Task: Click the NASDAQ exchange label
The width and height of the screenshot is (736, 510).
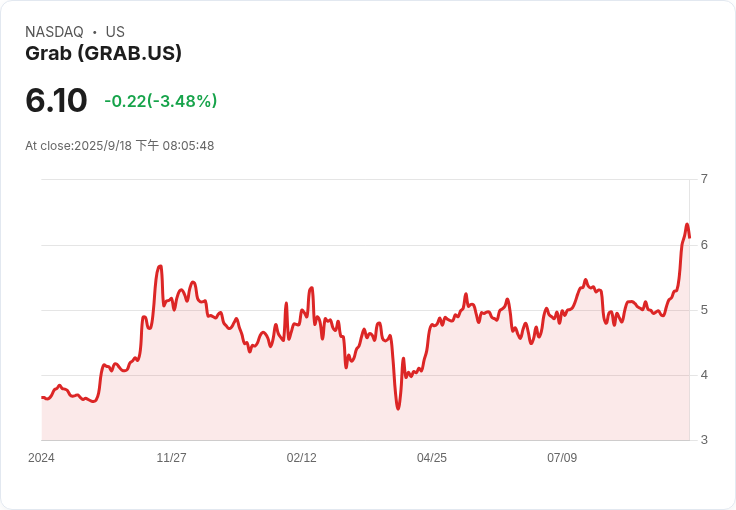Action: point(54,32)
